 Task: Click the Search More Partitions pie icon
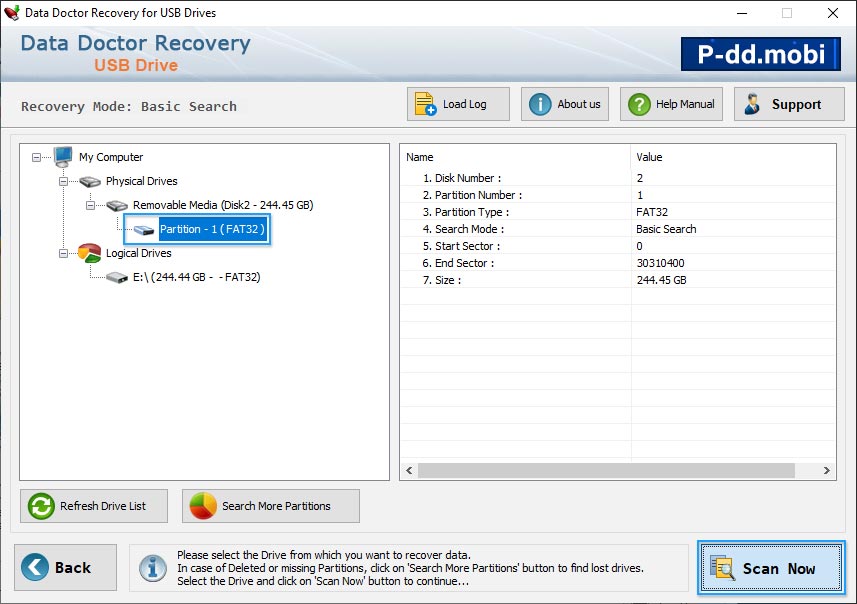pyautogui.click(x=203, y=506)
